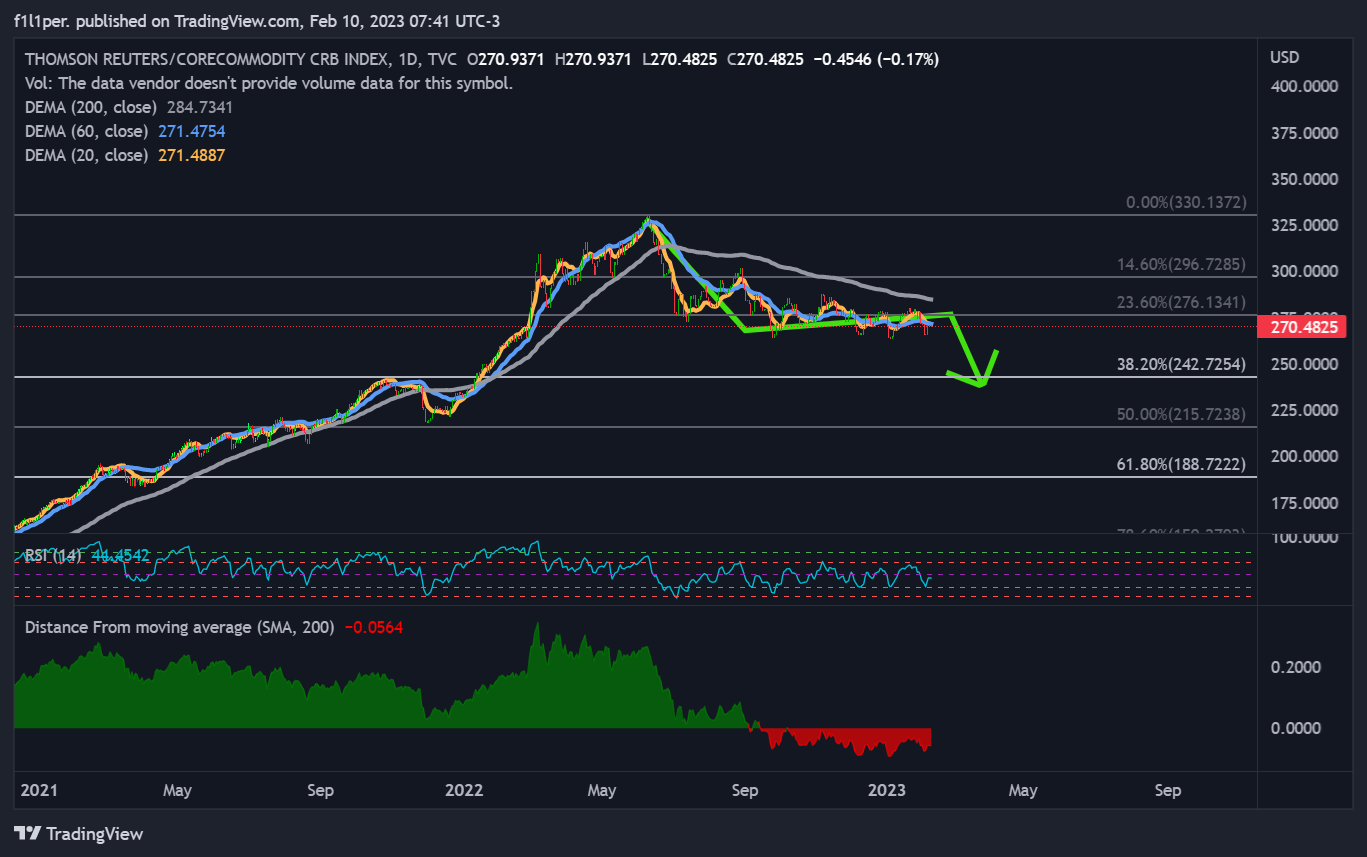
Task: Click the Fibonacci 0.00%(330.1372) label
Action: pyautogui.click(x=1186, y=202)
